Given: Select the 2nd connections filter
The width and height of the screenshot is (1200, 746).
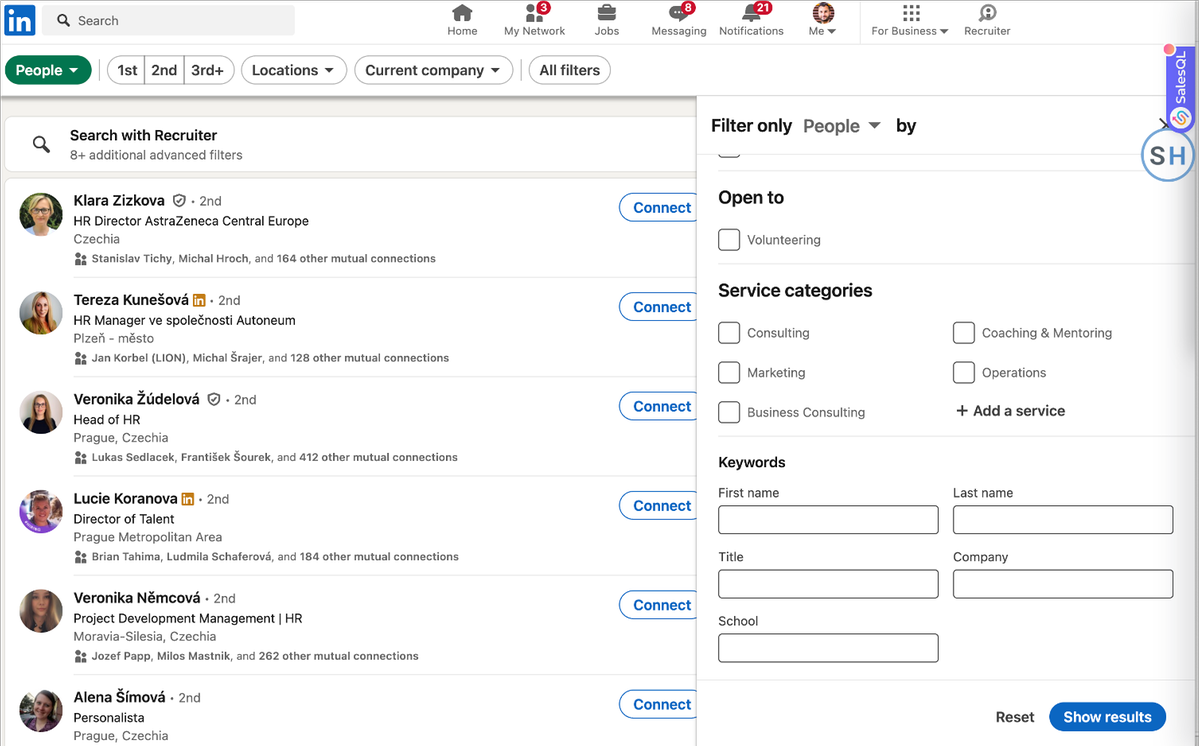Looking at the screenshot, I should pos(164,70).
